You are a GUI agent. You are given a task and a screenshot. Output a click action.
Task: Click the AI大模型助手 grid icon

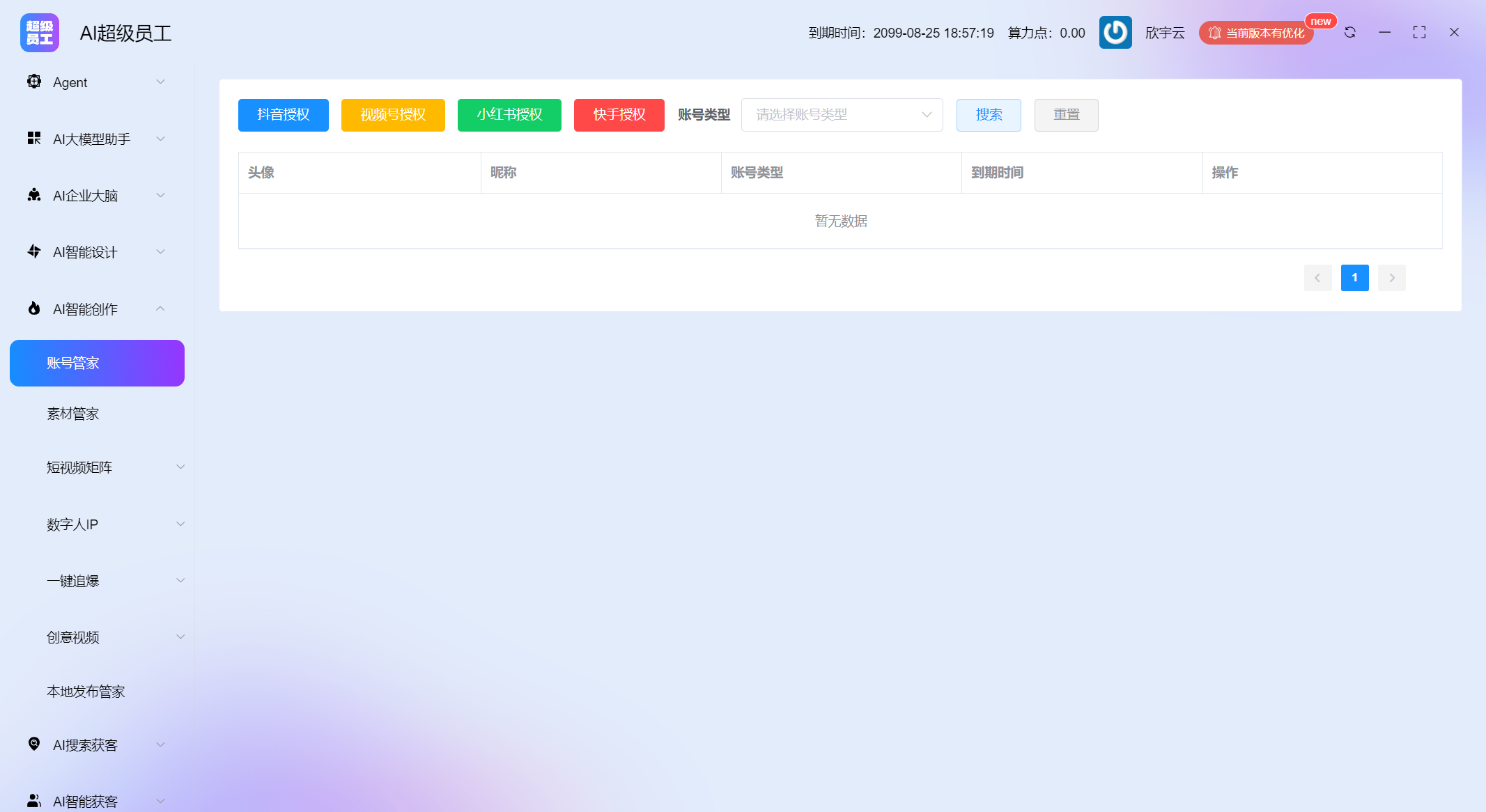pos(33,138)
